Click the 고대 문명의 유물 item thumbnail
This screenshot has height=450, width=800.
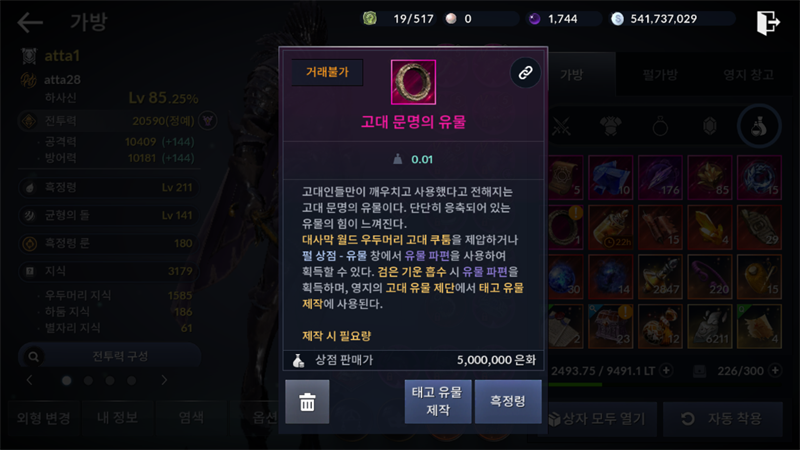point(413,82)
